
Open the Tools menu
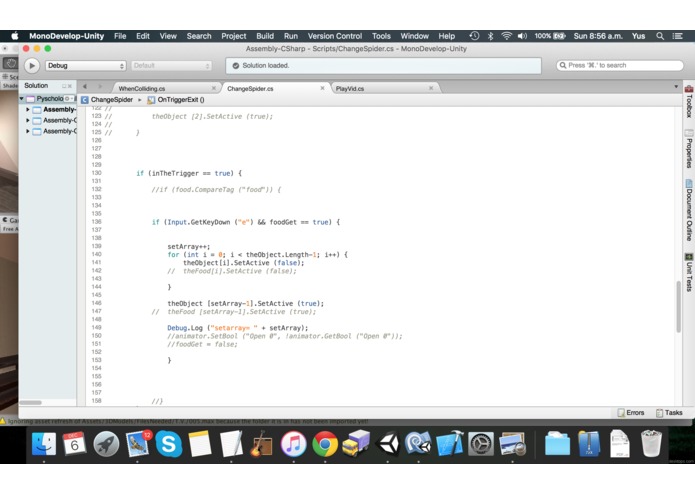pos(381,36)
